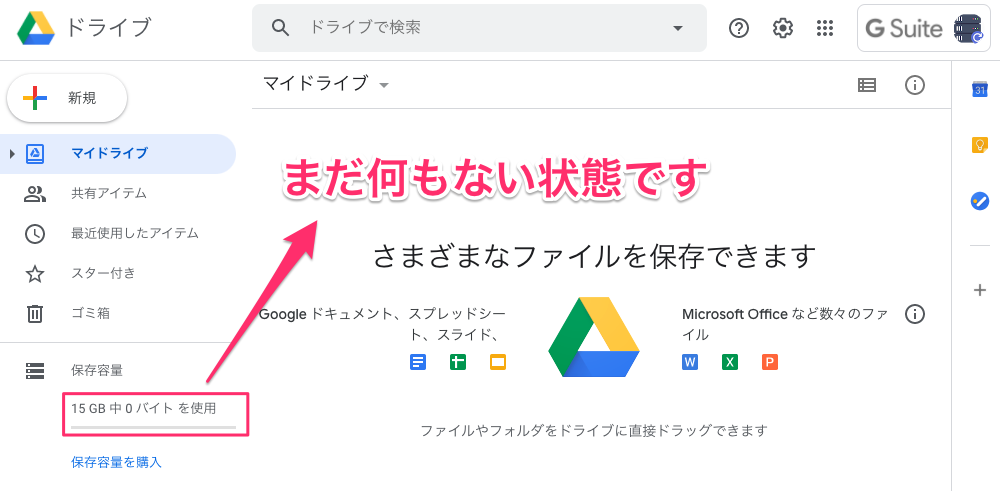Show details with the info icon
Screen dimensions: 1000x491
coord(914,85)
